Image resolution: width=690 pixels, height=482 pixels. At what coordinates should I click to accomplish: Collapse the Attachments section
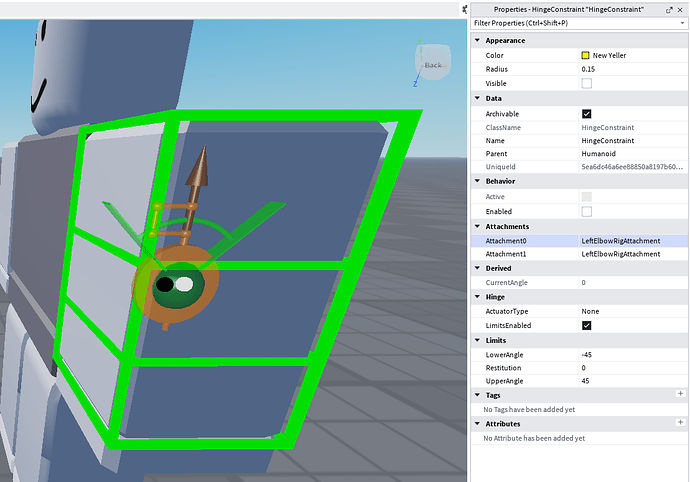tap(477, 226)
